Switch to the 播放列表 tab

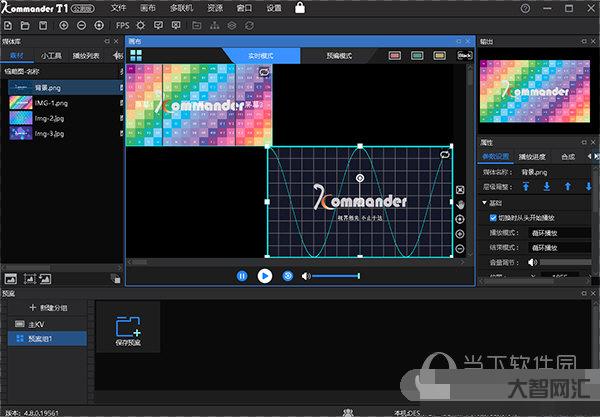tap(86, 56)
